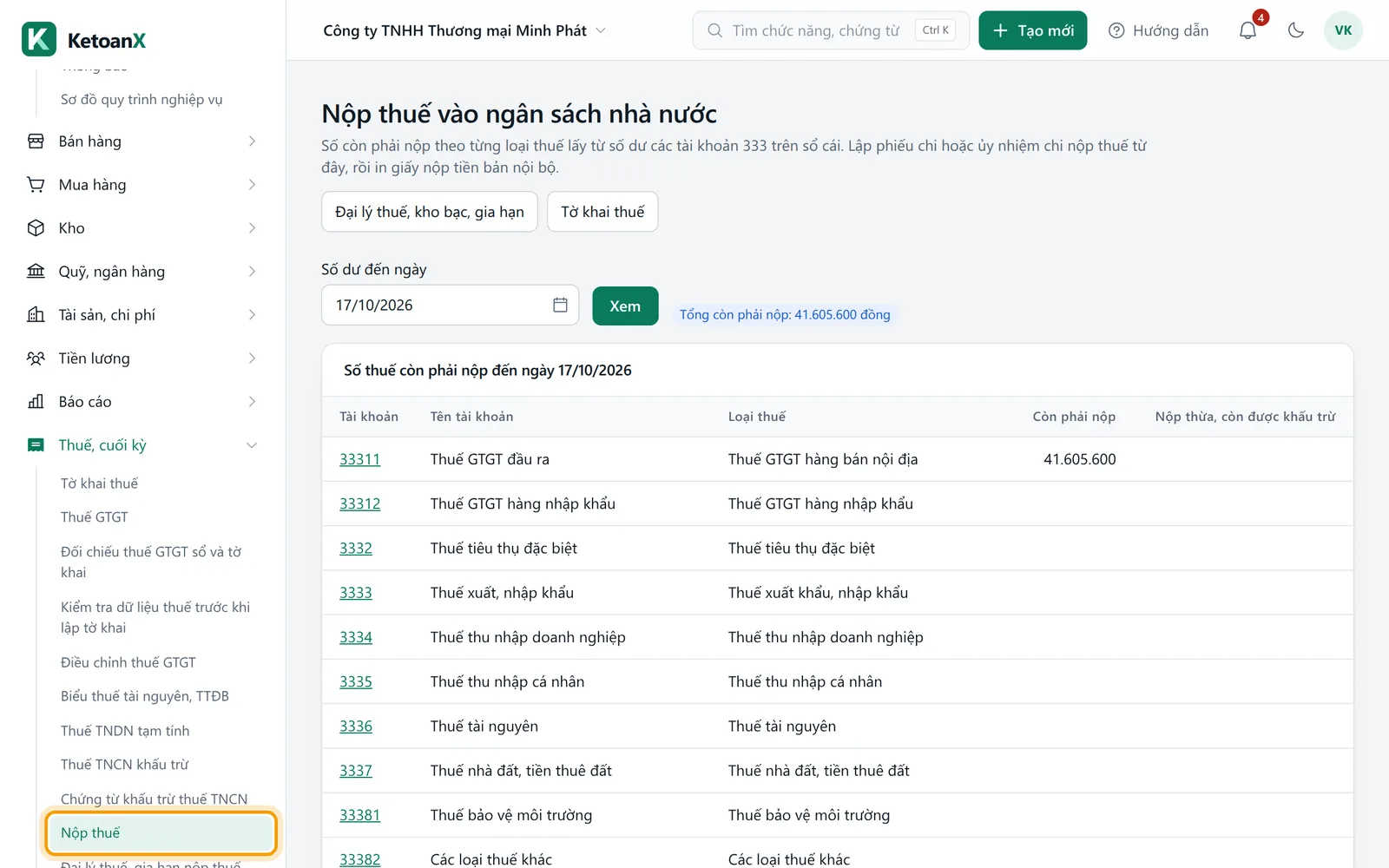Screen dimensions: 1389x868
Task: Expand the Báo cáo menu chevron
Action: tap(252, 402)
